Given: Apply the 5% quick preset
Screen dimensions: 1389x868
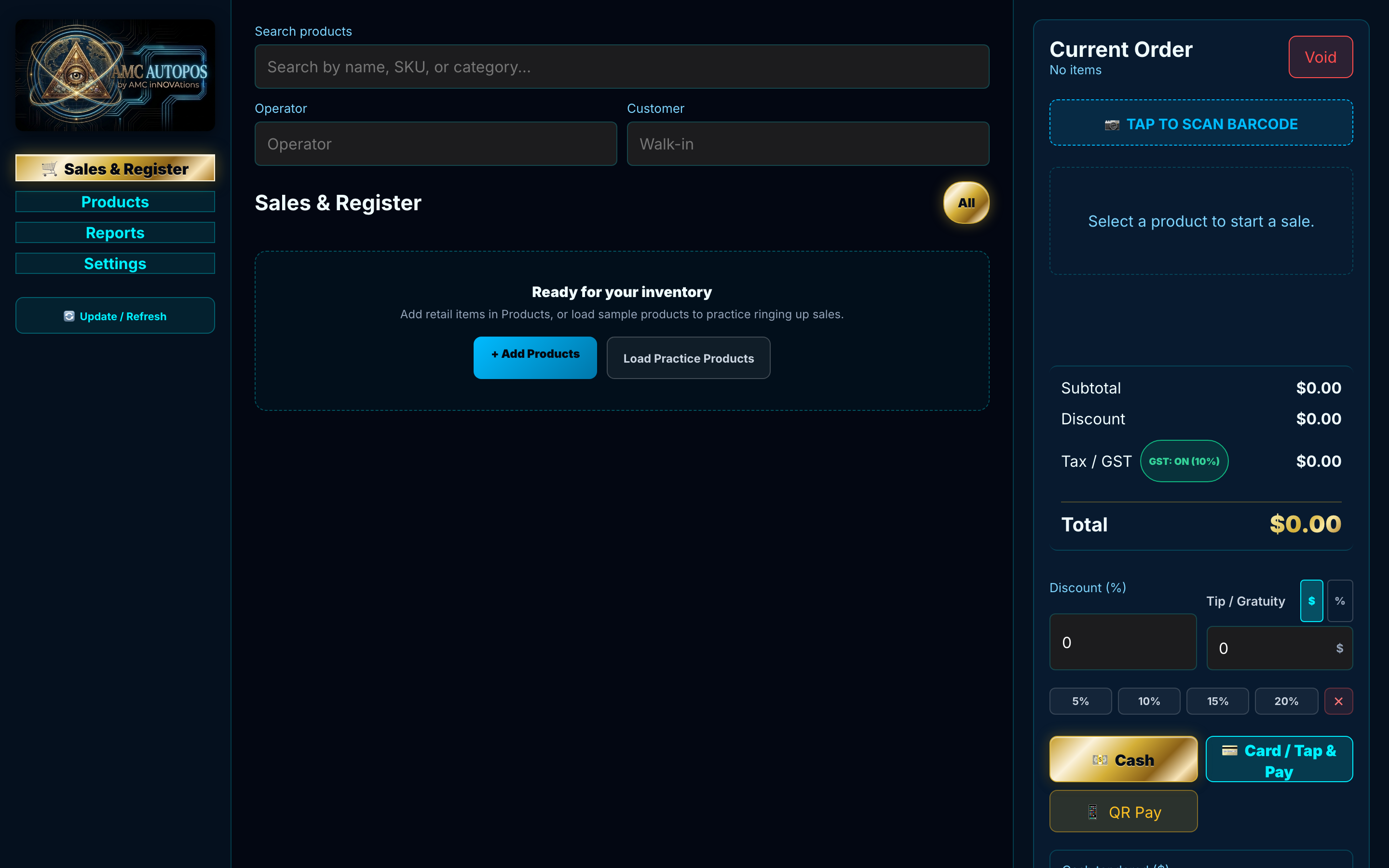Looking at the screenshot, I should (x=1080, y=701).
